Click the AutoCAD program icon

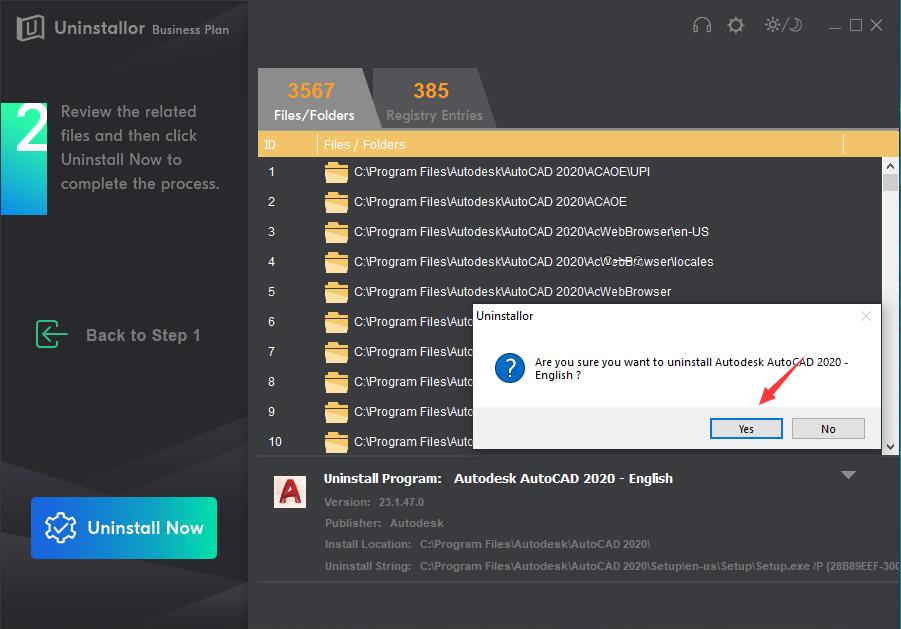click(x=290, y=492)
